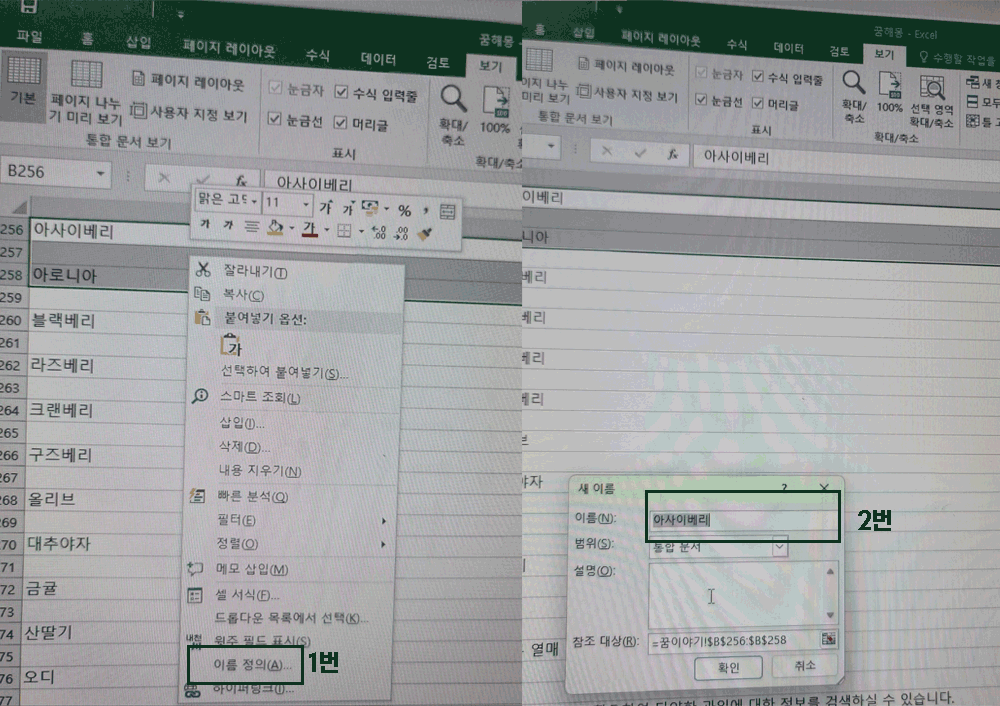Click the format painter brush in mini toolbar
This screenshot has height=706, width=1000.
425,235
